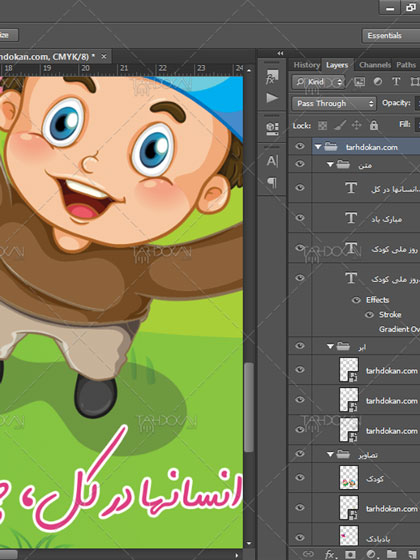Lock position move icon
The image size is (420, 560).
point(356,125)
